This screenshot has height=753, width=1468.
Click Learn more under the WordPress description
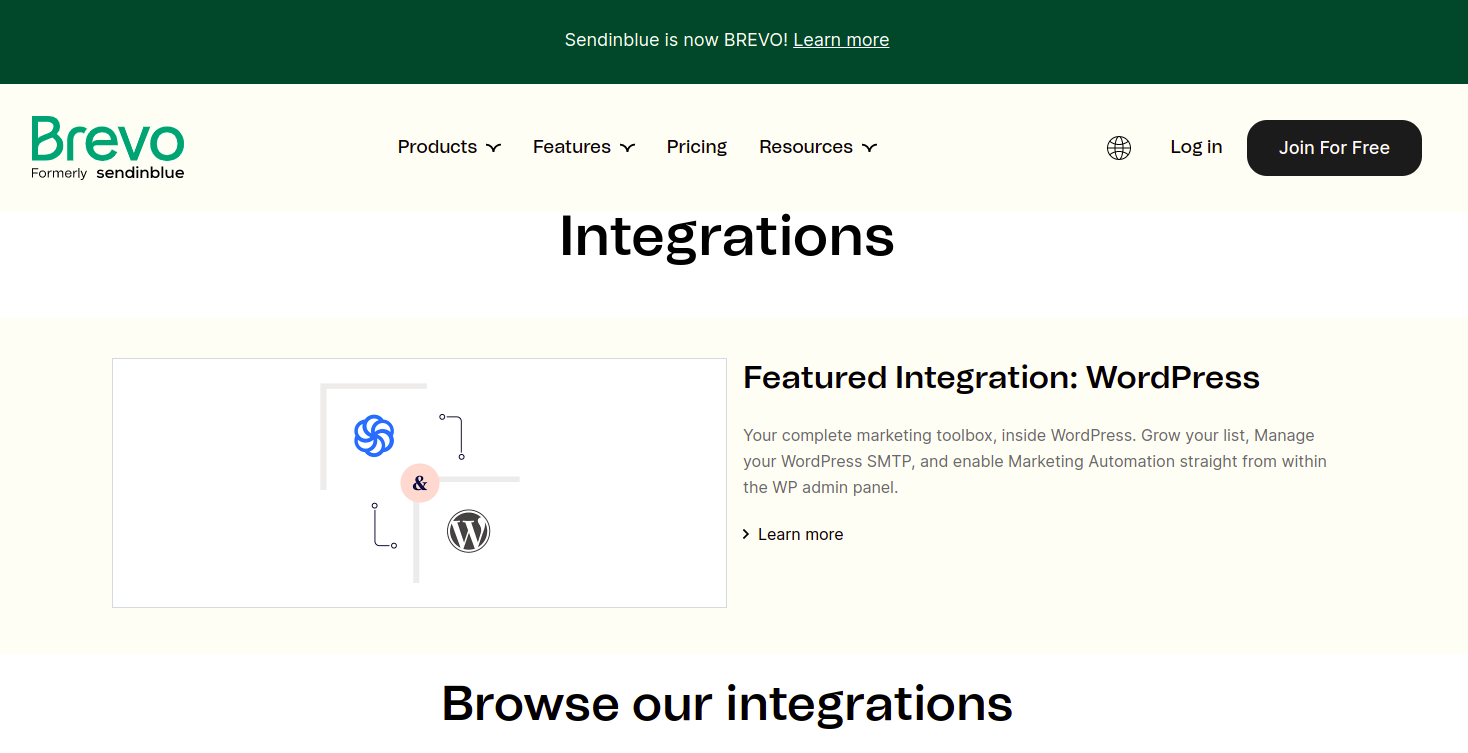(800, 534)
